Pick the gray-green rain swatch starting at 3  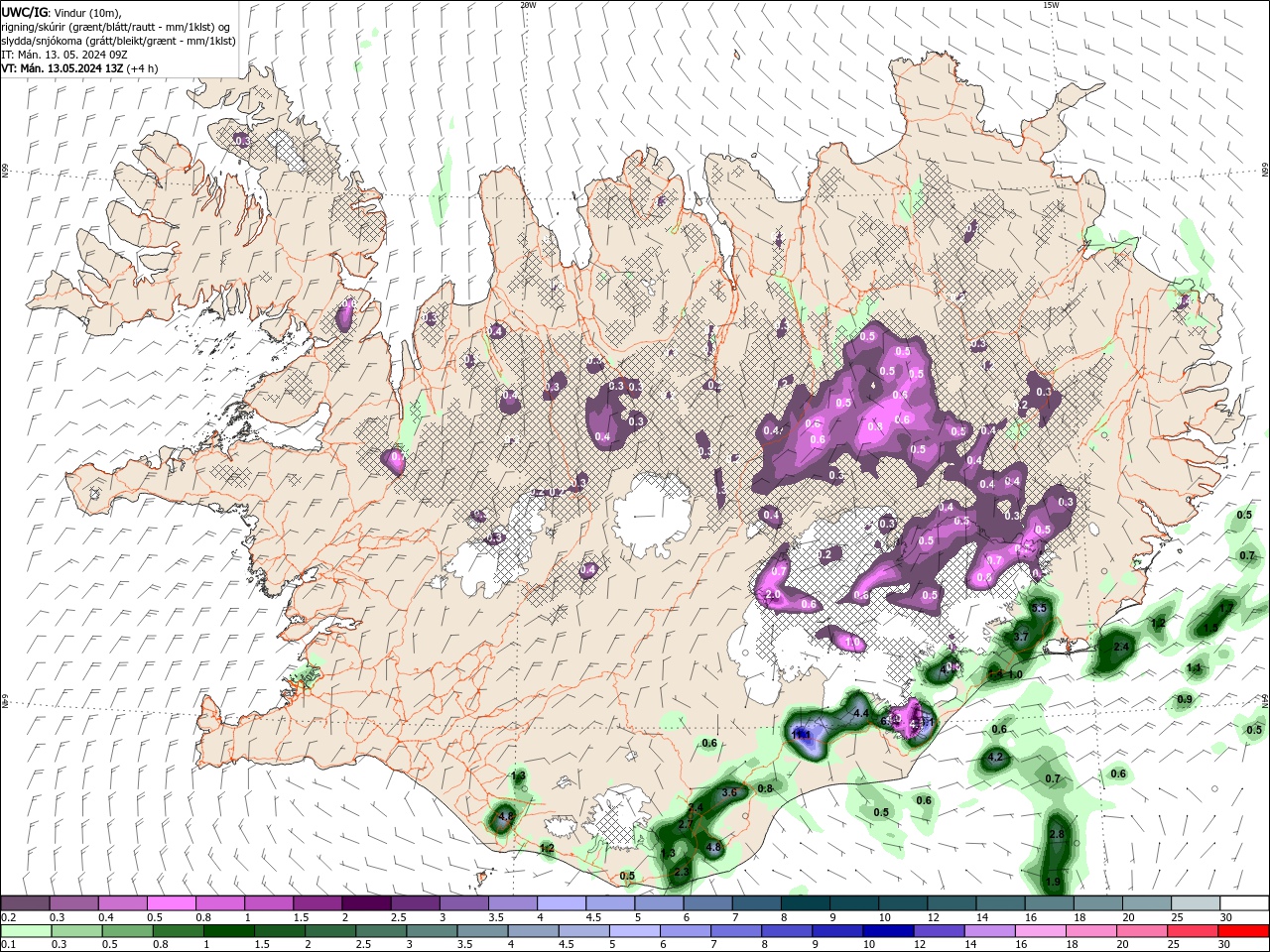[x=431, y=931]
